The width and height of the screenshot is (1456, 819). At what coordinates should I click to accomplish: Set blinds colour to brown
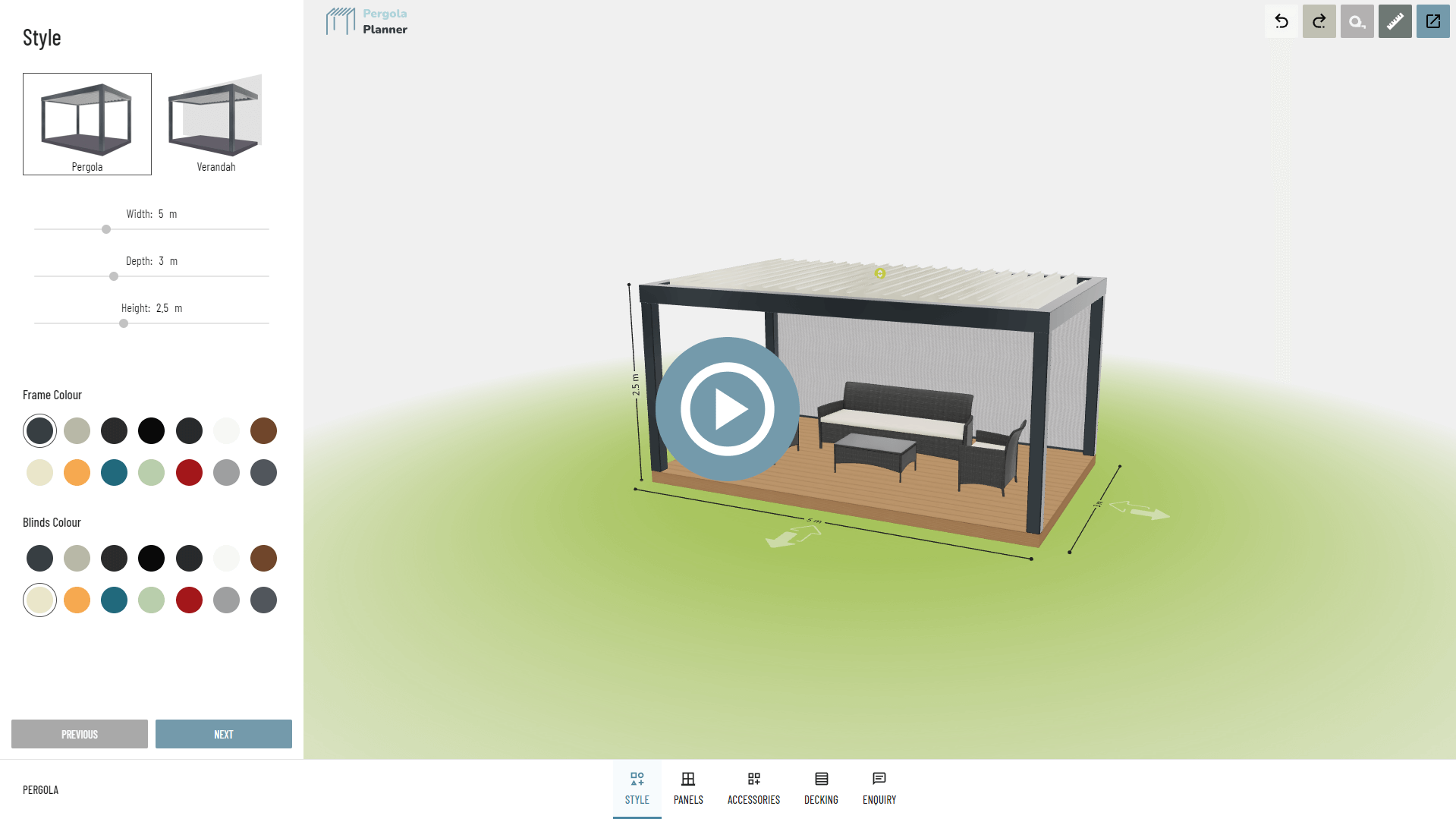pos(263,559)
